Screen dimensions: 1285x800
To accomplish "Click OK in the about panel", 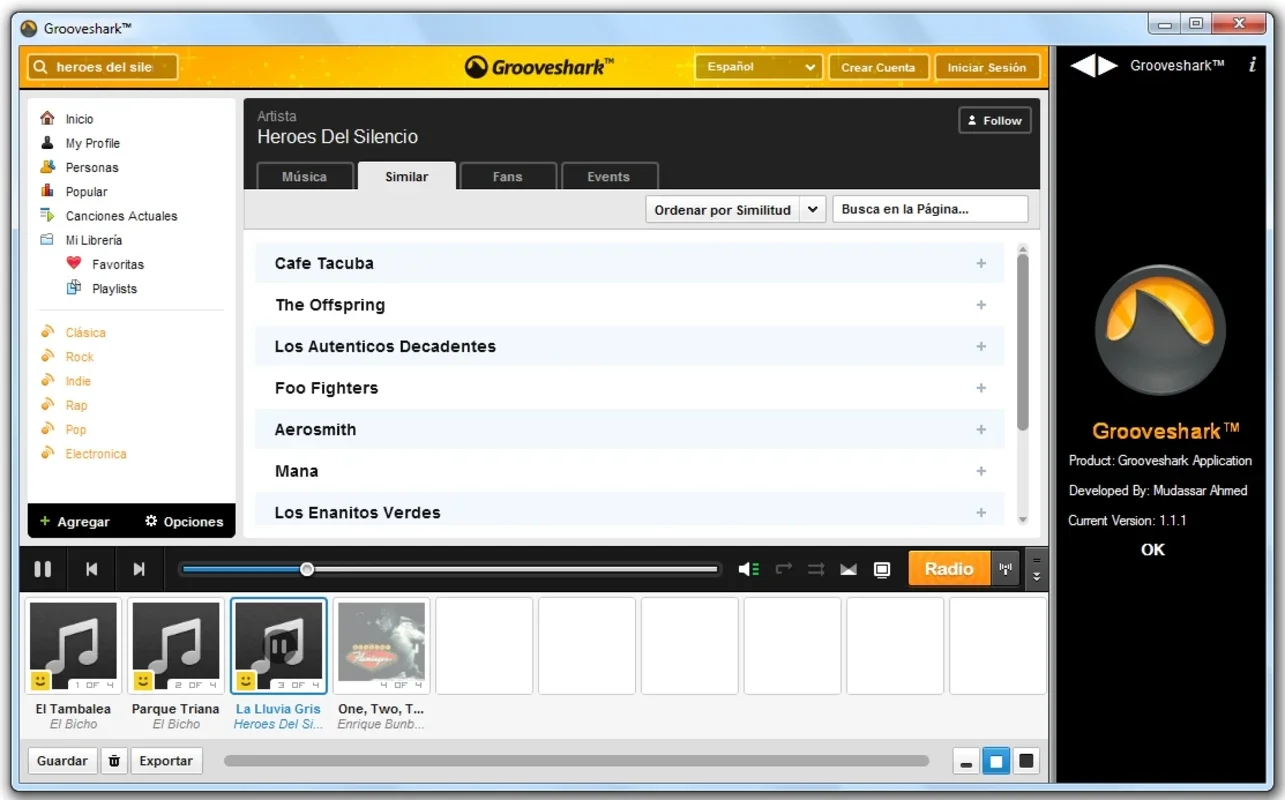I will coord(1153,549).
